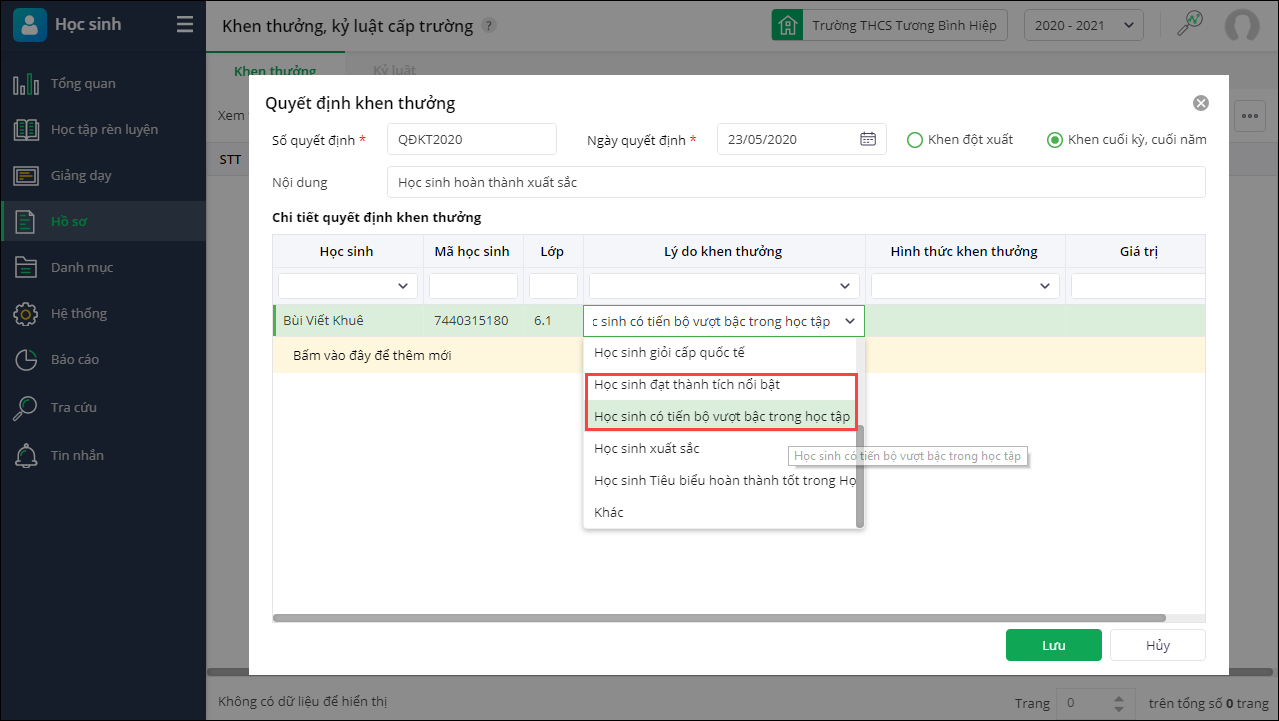Click the help question mark icon
Image resolution: width=1279 pixels, height=721 pixels.
488,26
